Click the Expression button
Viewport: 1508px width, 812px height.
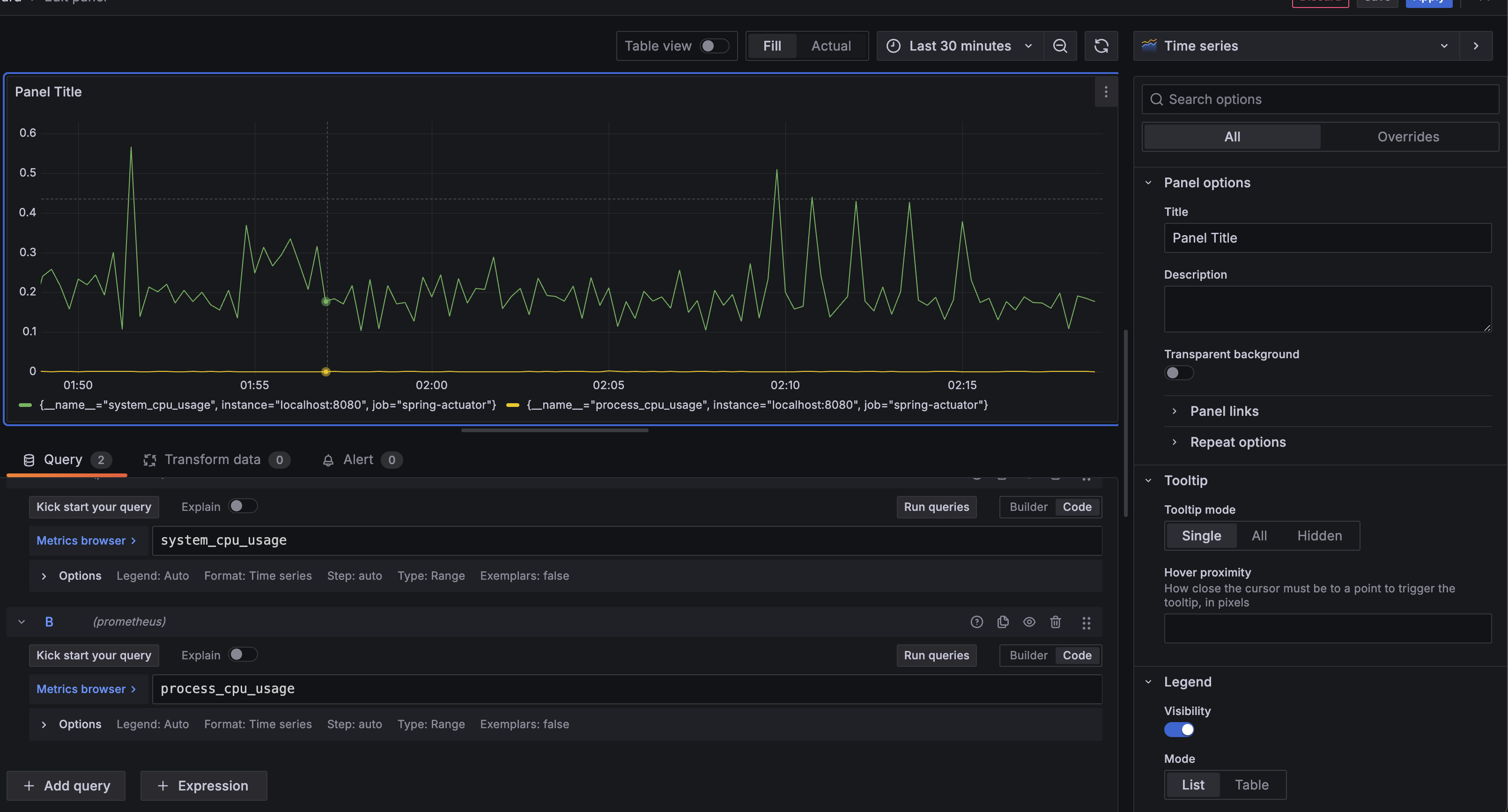click(x=203, y=786)
